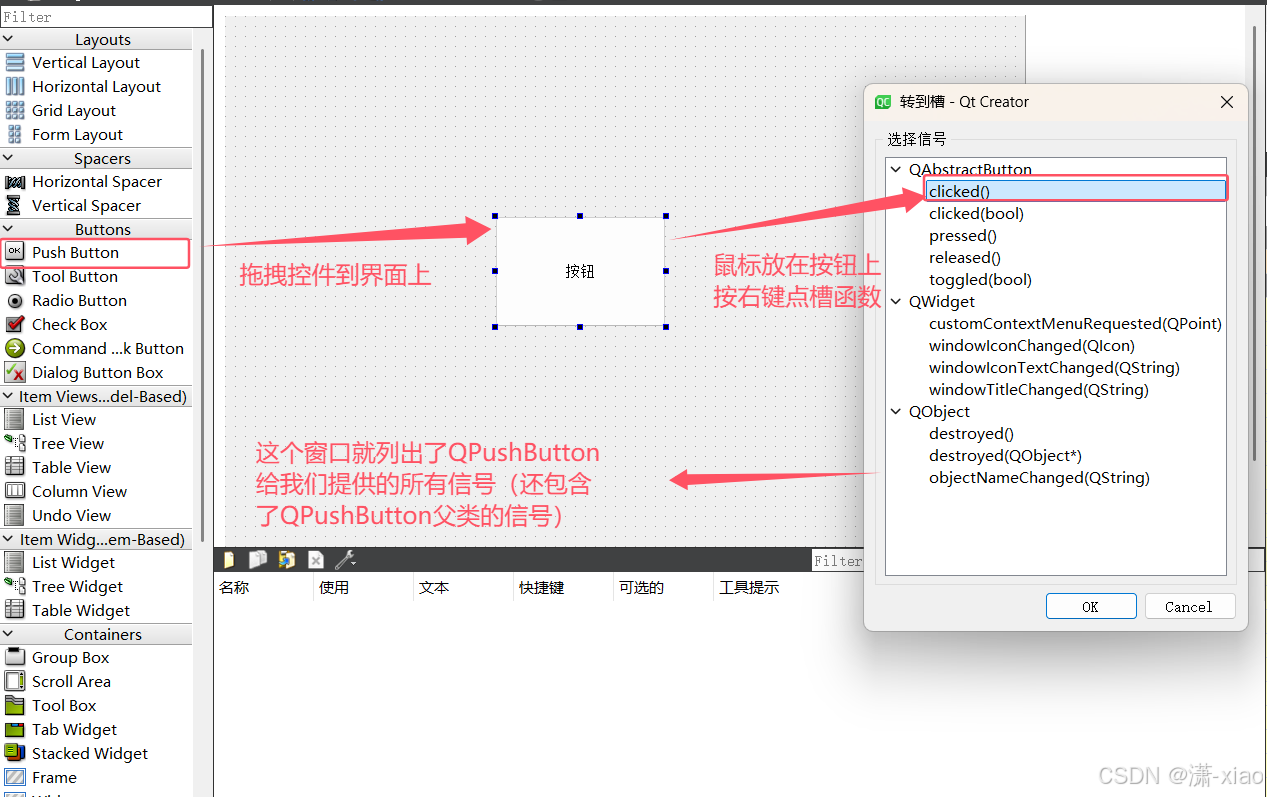This screenshot has width=1267, height=797.
Task: Select the List View widget icon
Action: [15, 419]
